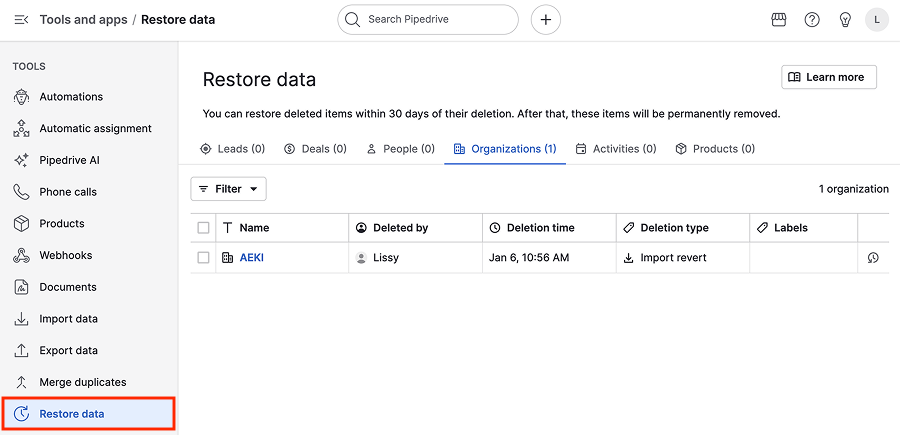
Task: Open Webhooks in the tools sidebar
Action: pos(65,255)
